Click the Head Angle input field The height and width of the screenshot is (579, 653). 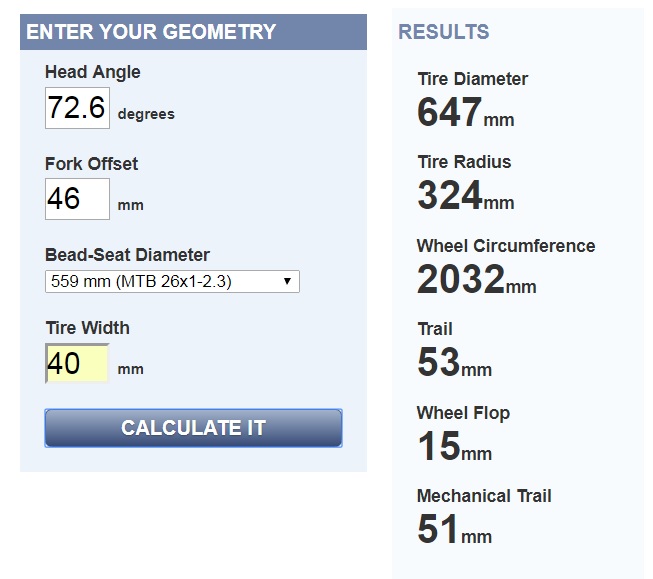pos(77,108)
